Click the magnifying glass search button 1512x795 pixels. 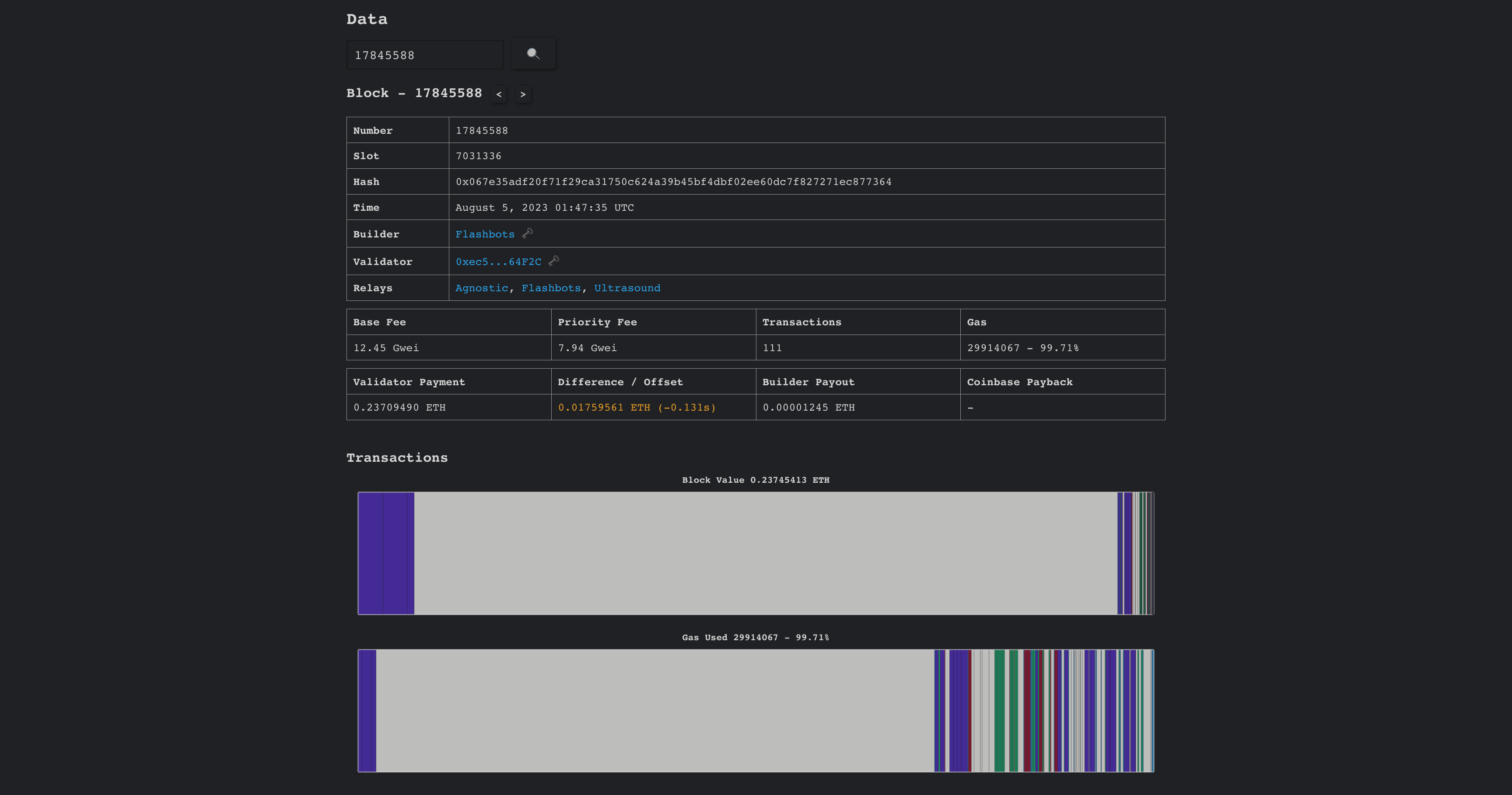(x=533, y=54)
